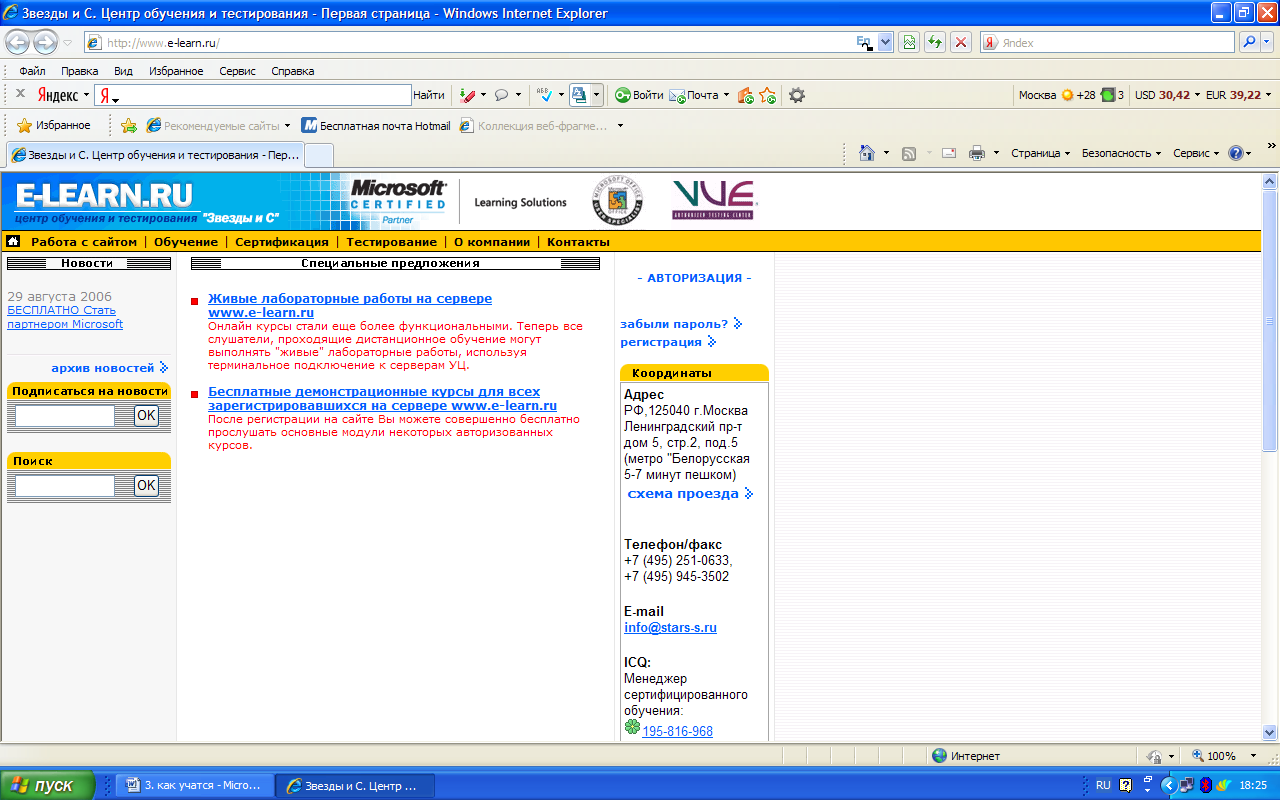
Task: Click the Print icon in command bar
Action: (977, 153)
